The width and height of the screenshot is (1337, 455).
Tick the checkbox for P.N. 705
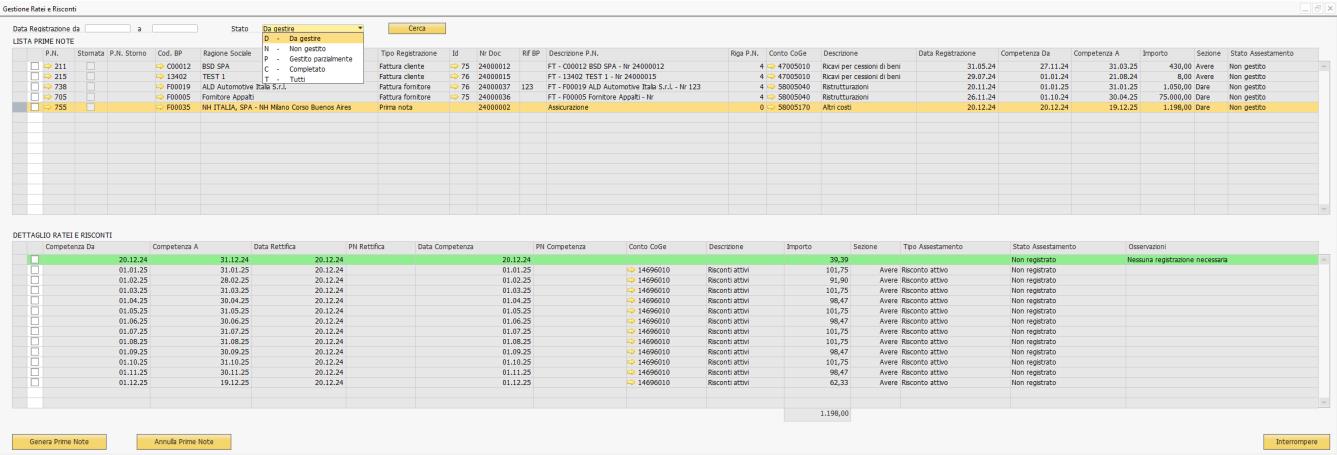coord(35,96)
